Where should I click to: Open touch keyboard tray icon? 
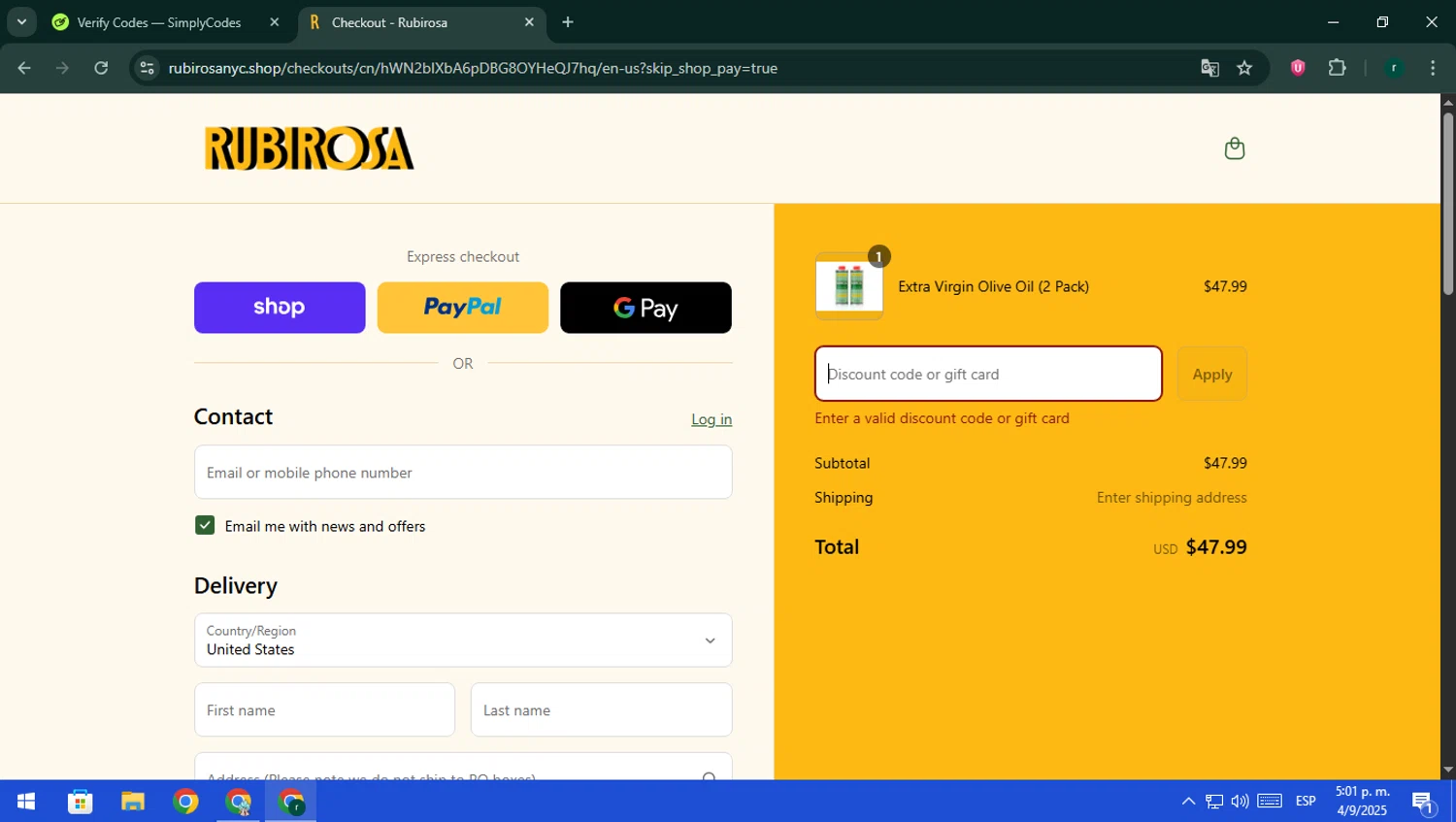pos(1270,802)
